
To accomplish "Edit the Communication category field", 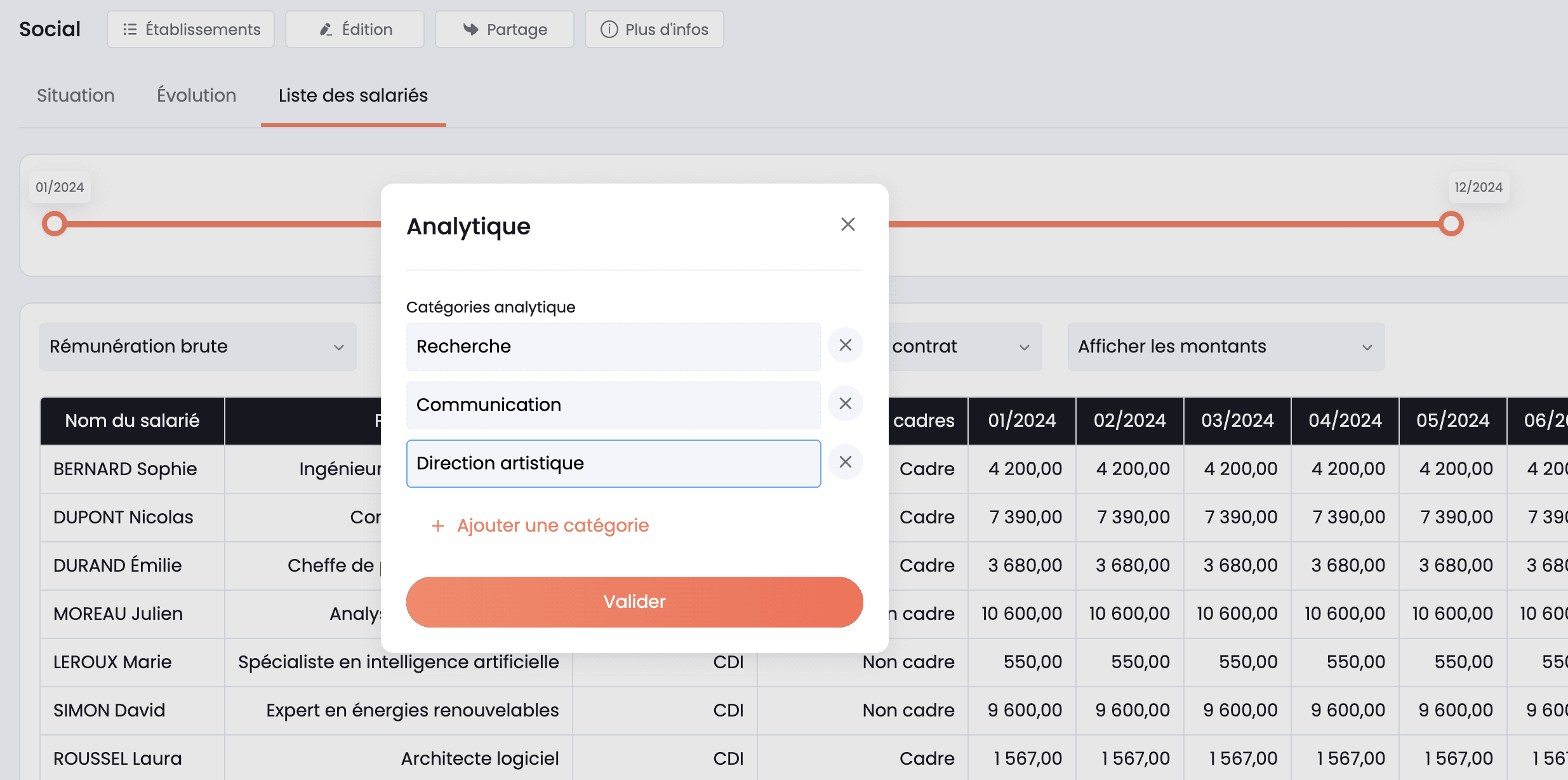I will 614,405.
